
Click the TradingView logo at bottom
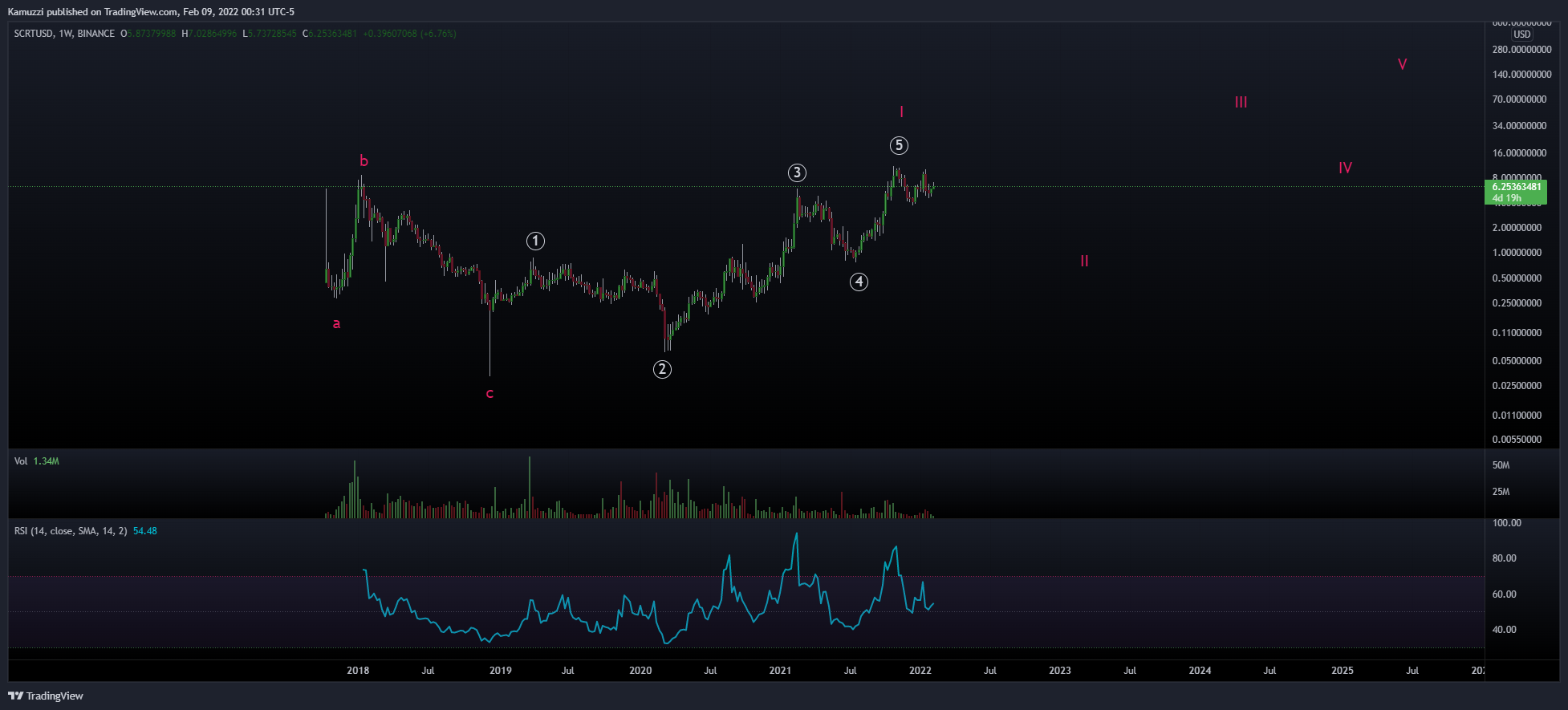point(46,696)
